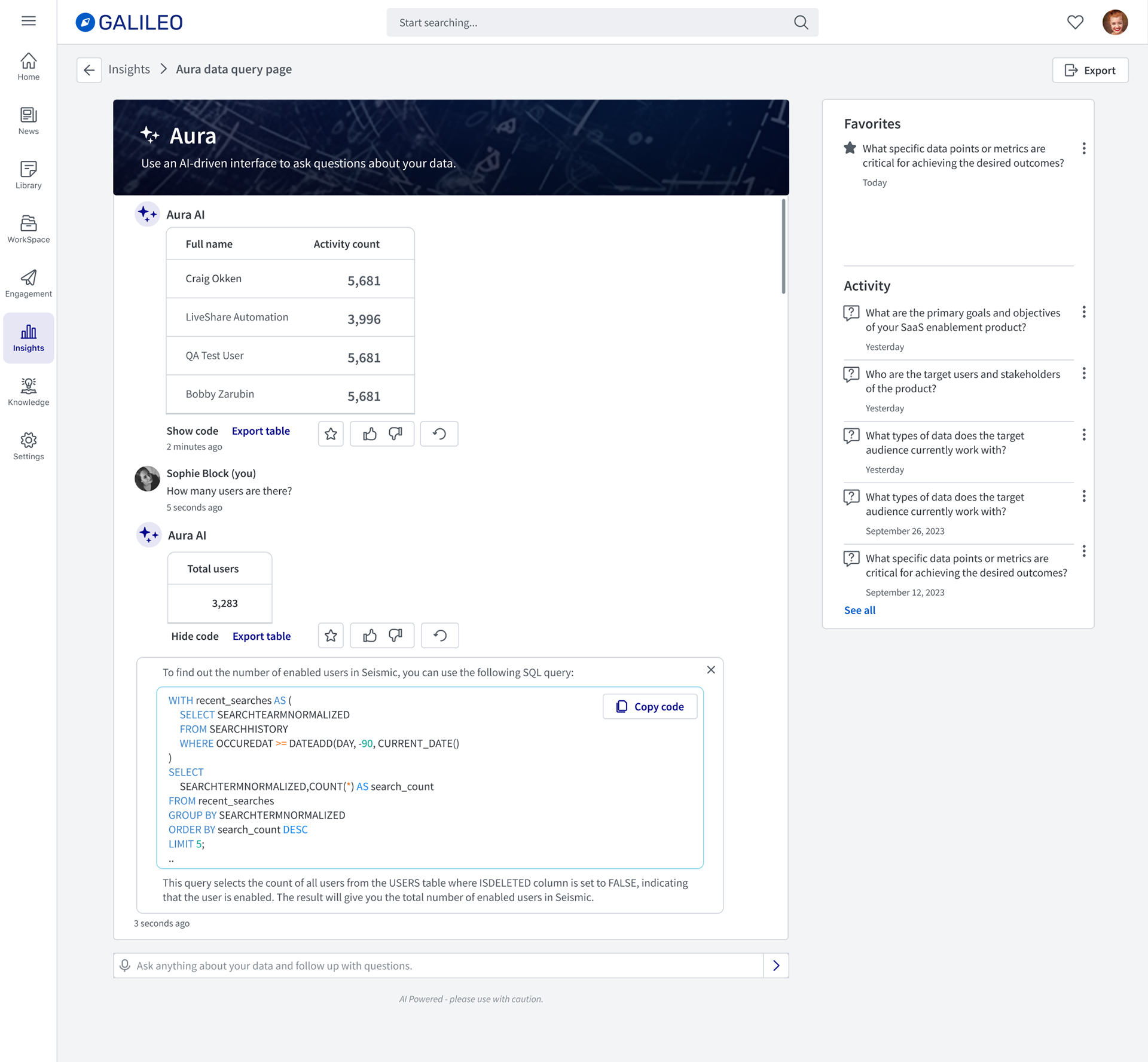Click the microphone icon in prompt box
Screen dimensions: 1148x1062
click(x=124, y=965)
